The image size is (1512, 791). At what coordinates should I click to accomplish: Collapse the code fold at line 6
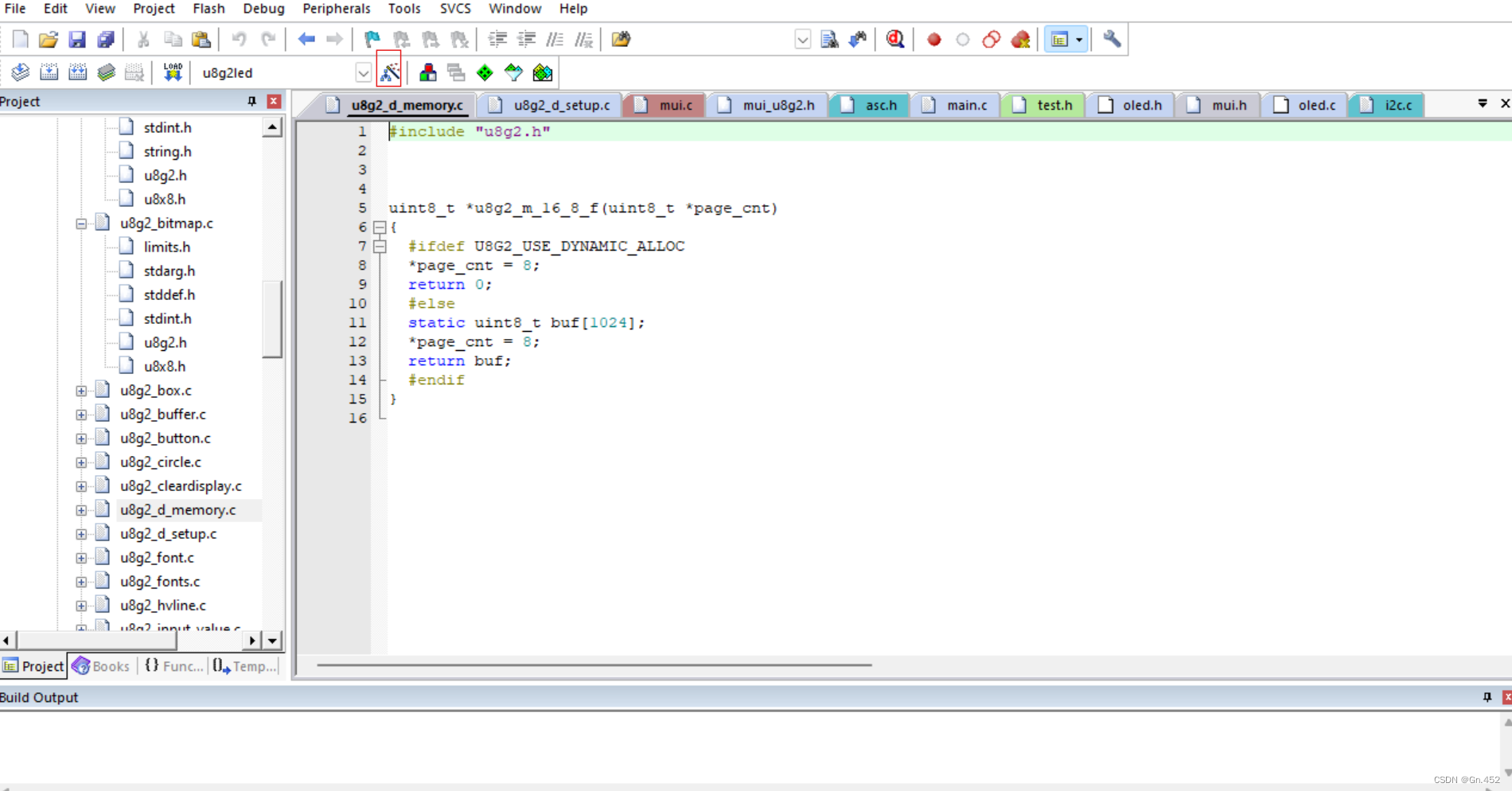click(380, 228)
